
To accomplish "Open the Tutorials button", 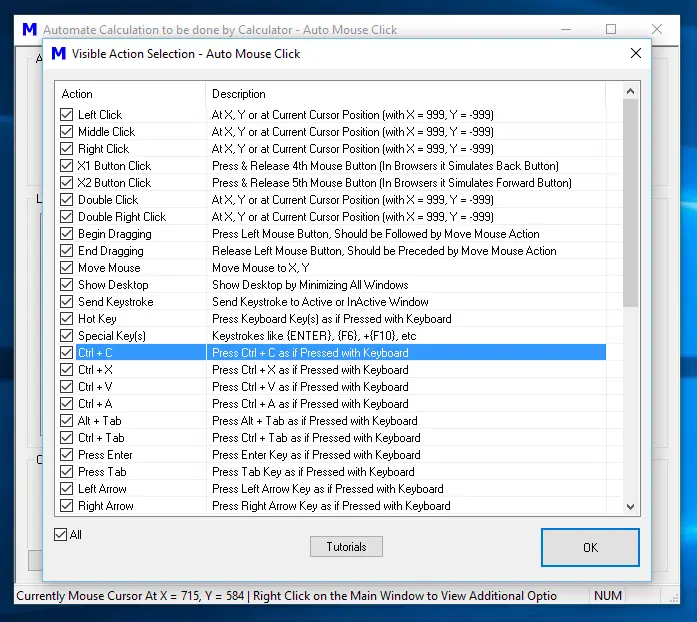I will pos(346,547).
